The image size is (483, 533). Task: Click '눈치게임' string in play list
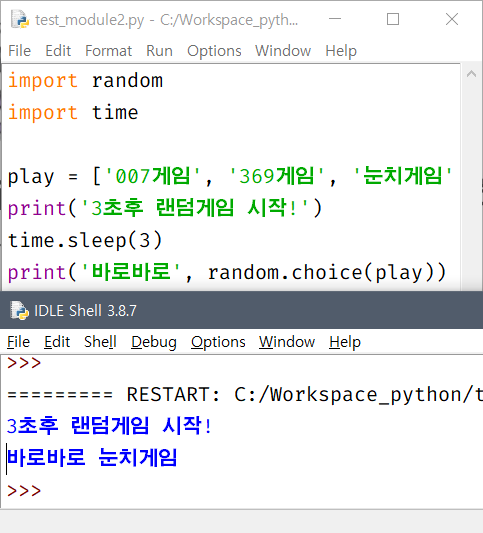pos(403,176)
